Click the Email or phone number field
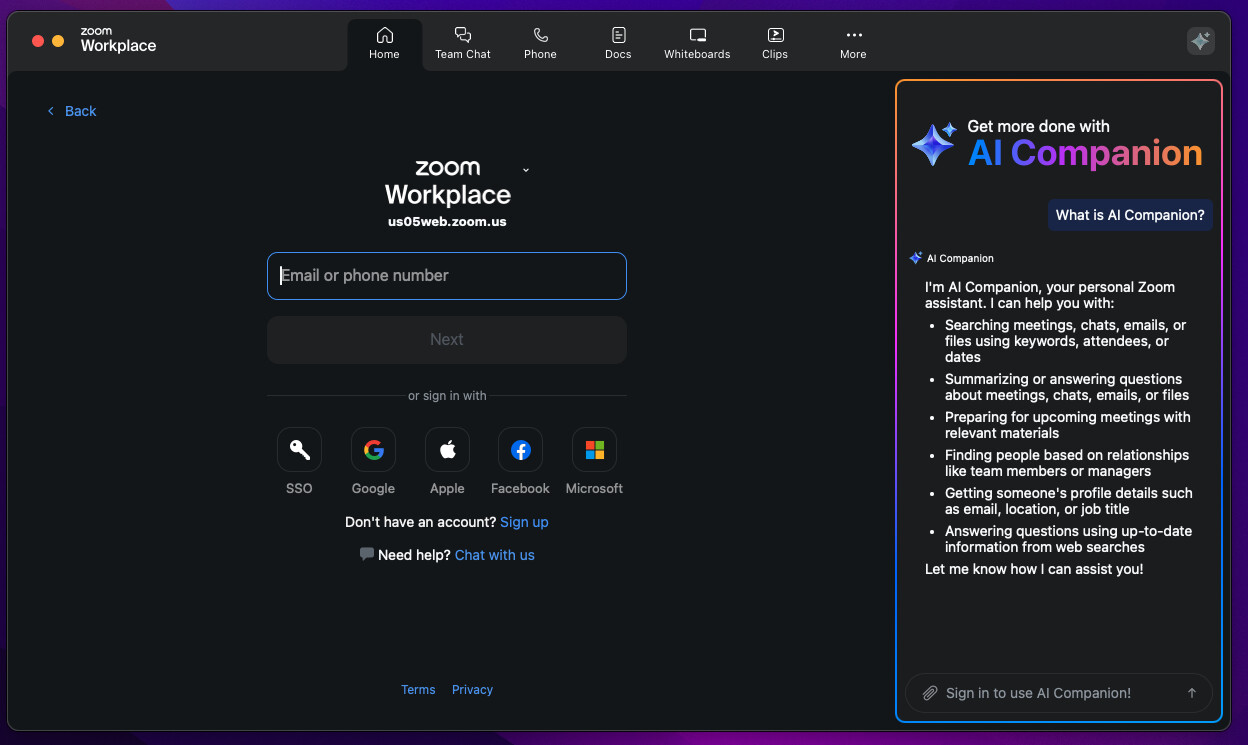This screenshot has height=745, width=1248. 447,276
